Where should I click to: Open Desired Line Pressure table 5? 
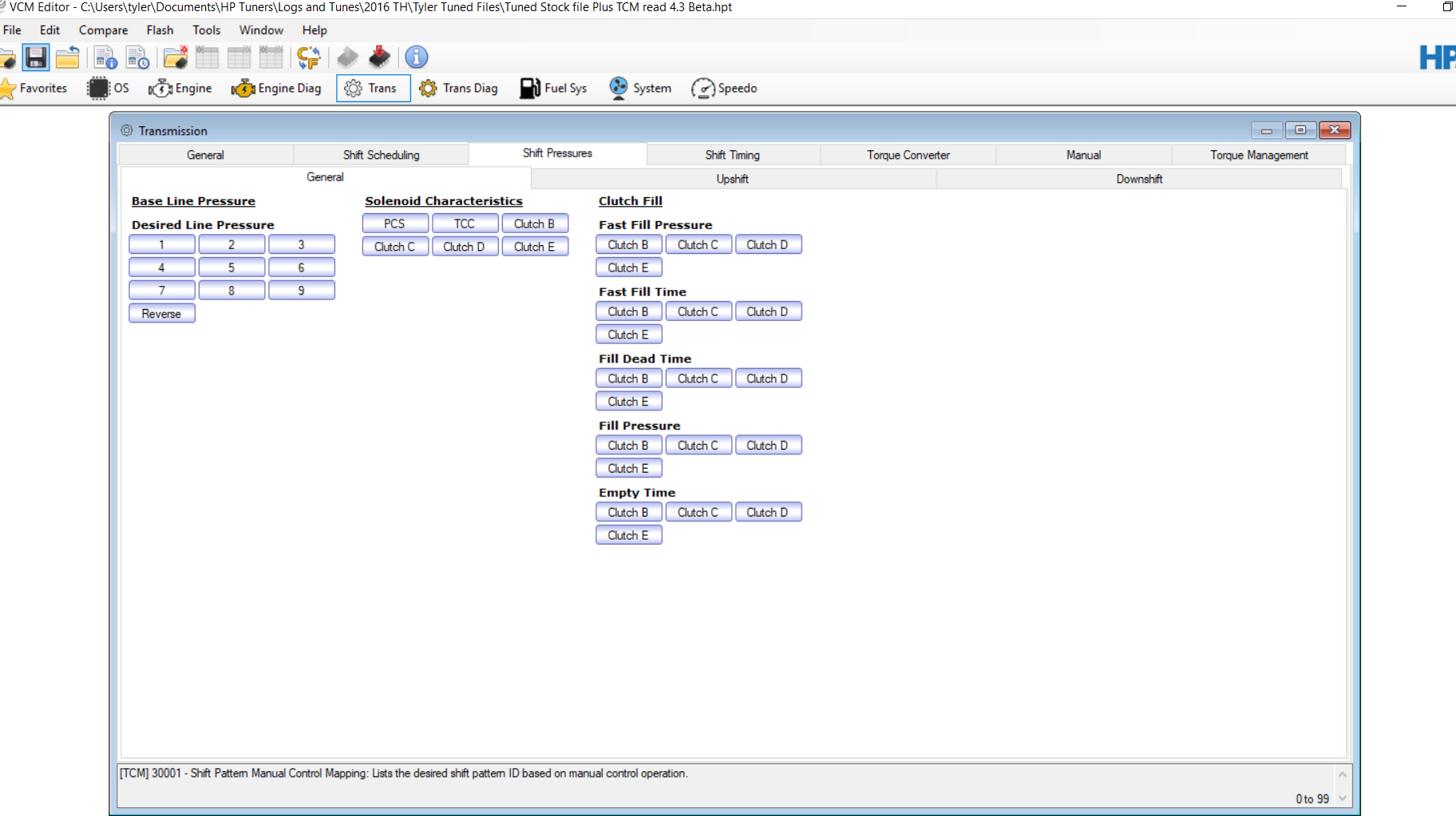pos(231,267)
